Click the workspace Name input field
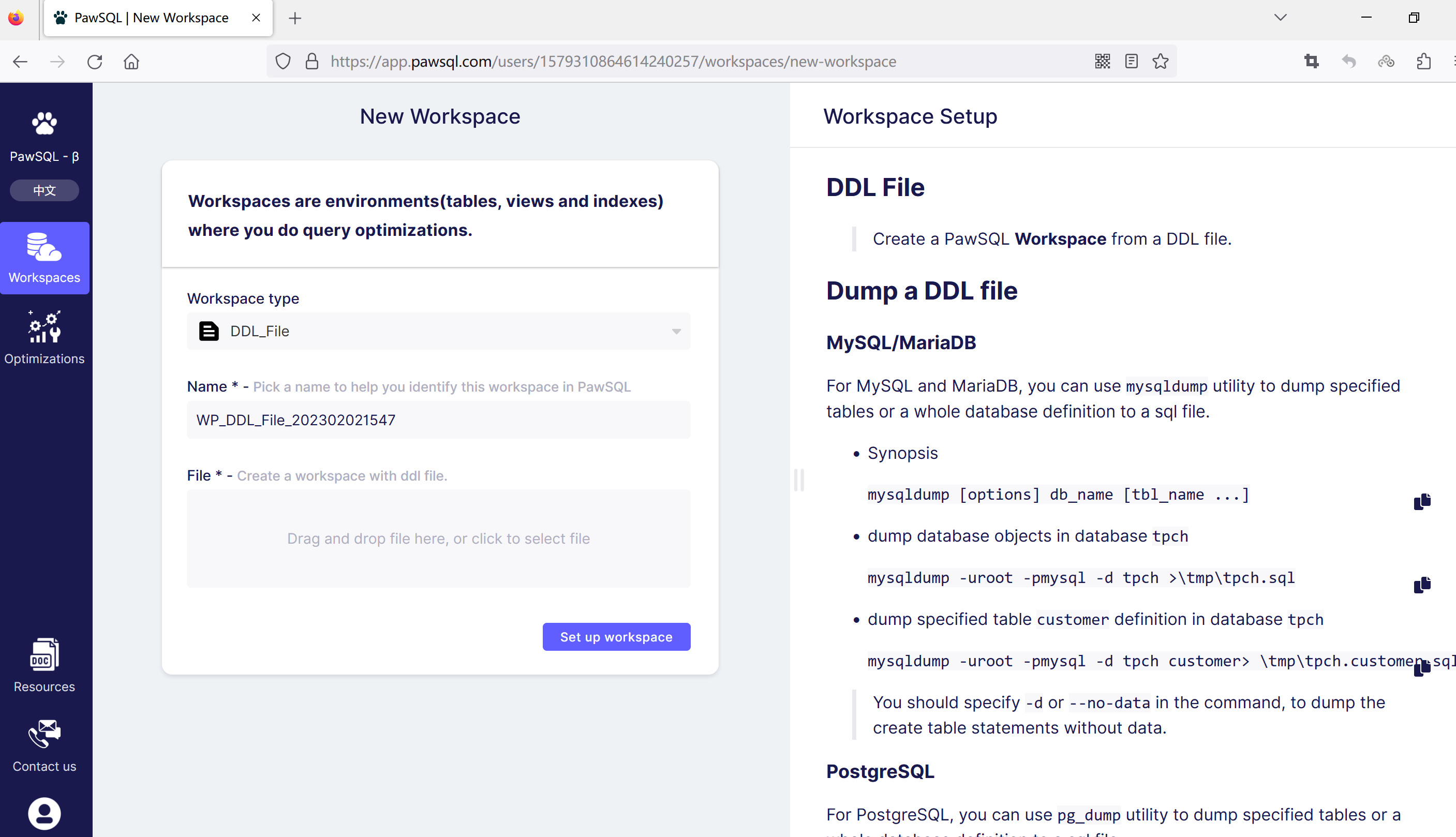1456x837 pixels. click(x=439, y=420)
